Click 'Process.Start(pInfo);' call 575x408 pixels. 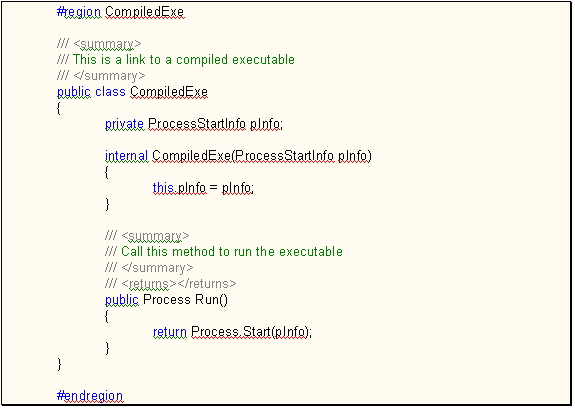coord(251,332)
